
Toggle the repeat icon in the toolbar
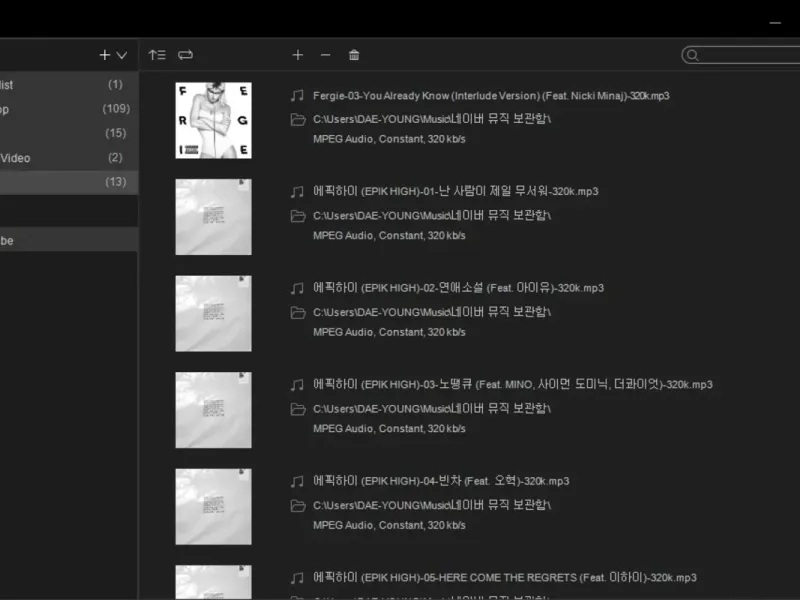point(185,55)
